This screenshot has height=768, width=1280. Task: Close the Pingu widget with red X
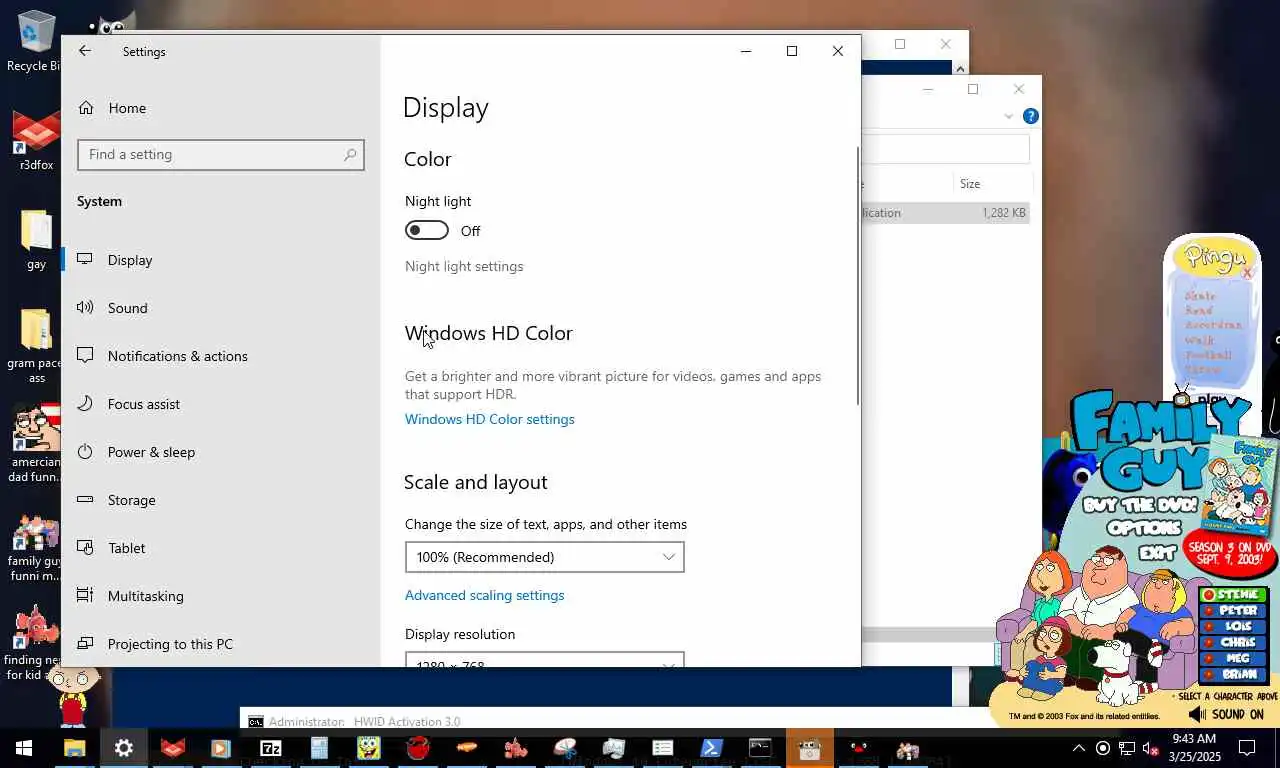pos(1247,272)
